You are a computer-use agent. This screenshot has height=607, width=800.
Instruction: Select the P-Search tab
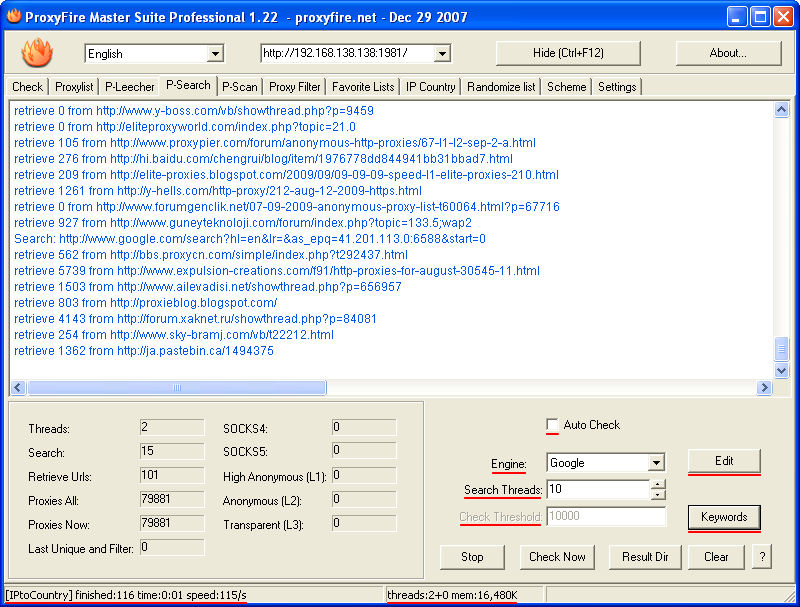[188, 85]
